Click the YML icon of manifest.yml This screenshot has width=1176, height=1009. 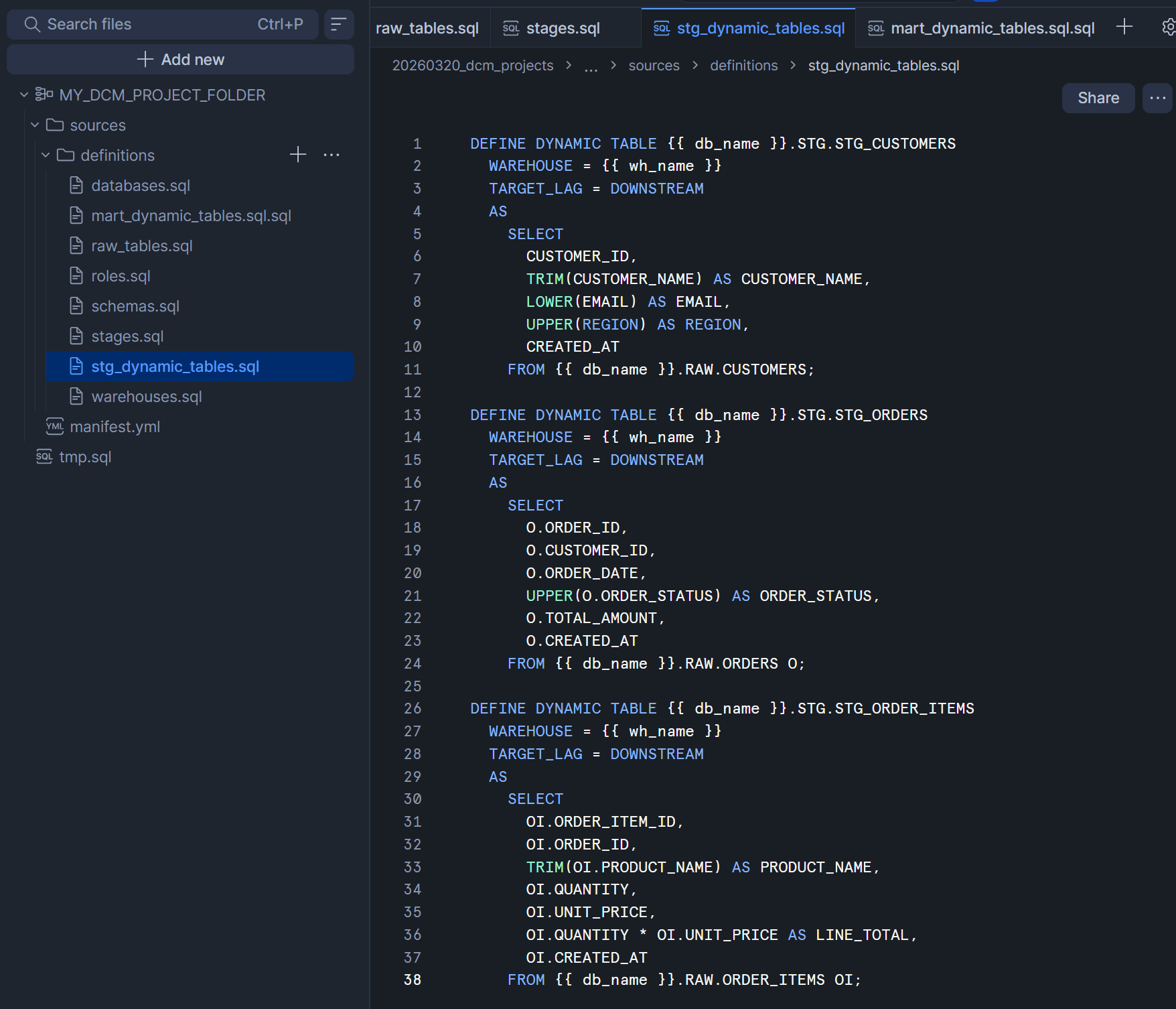click(x=54, y=427)
